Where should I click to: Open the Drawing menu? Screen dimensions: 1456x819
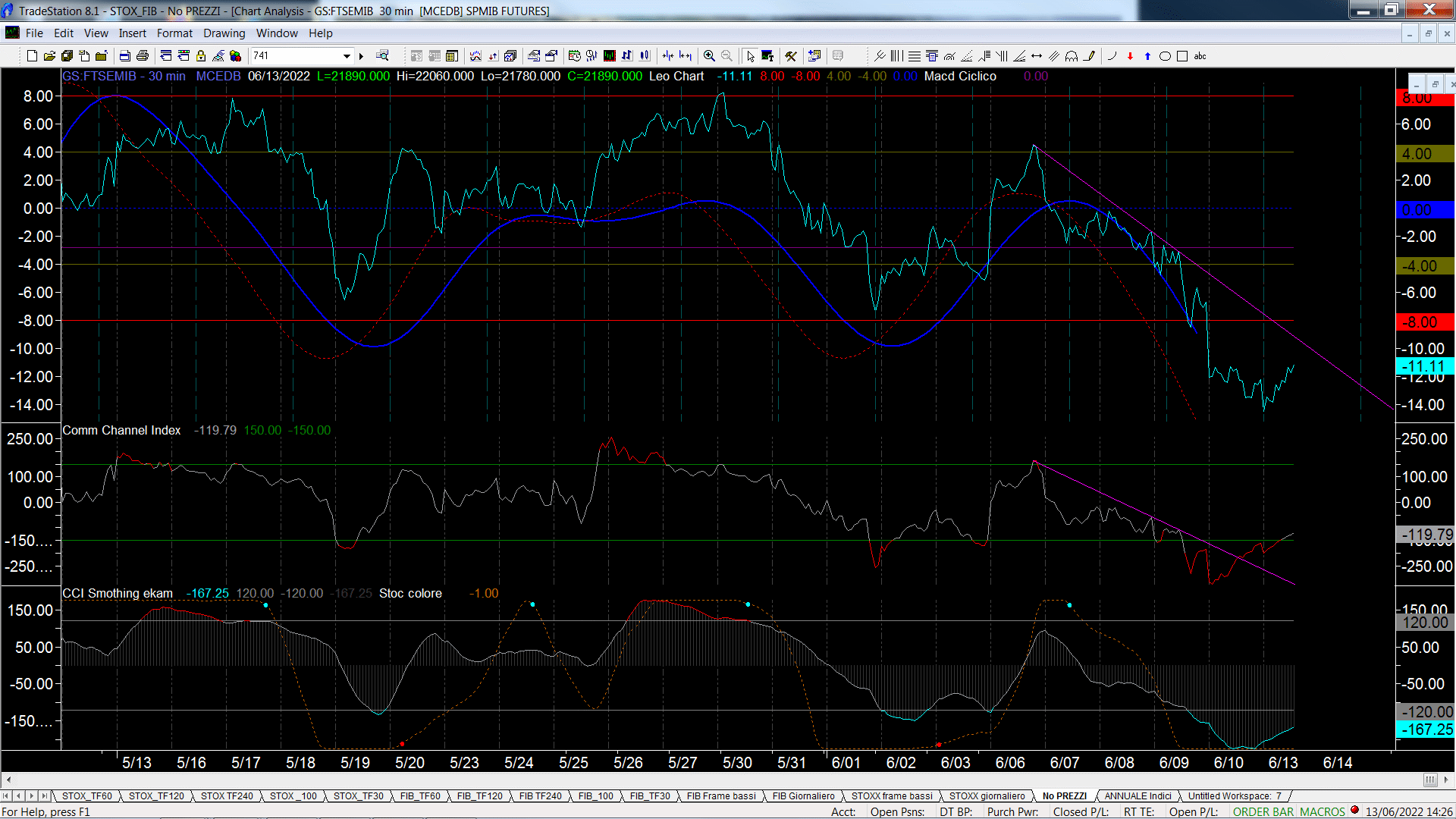224,33
